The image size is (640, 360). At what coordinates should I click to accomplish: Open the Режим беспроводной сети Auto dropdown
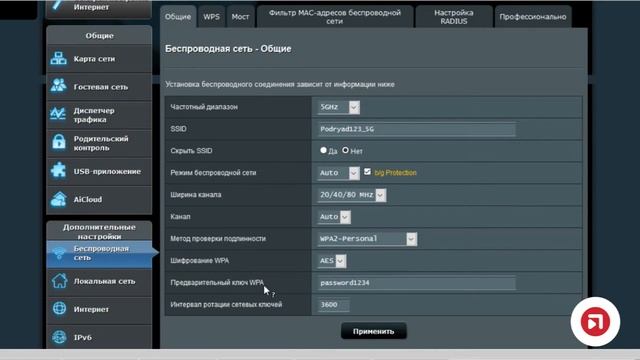pyautogui.click(x=338, y=173)
